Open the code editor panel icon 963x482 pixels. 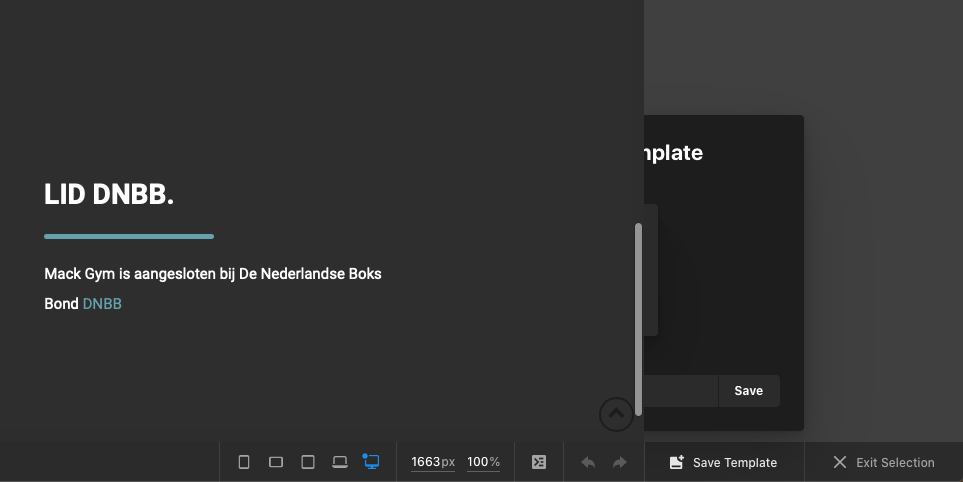[x=539, y=462]
